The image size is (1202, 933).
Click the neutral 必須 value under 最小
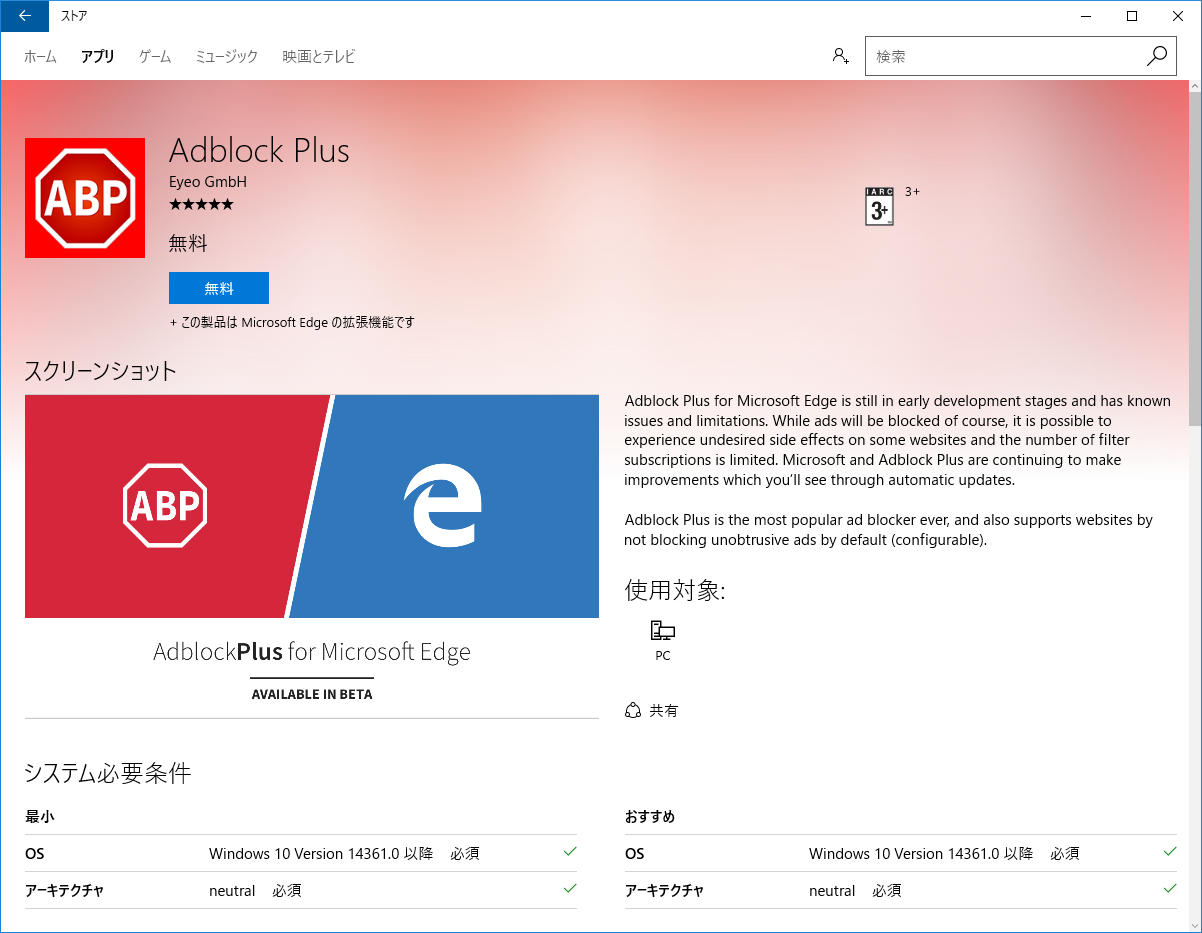point(255,891)
